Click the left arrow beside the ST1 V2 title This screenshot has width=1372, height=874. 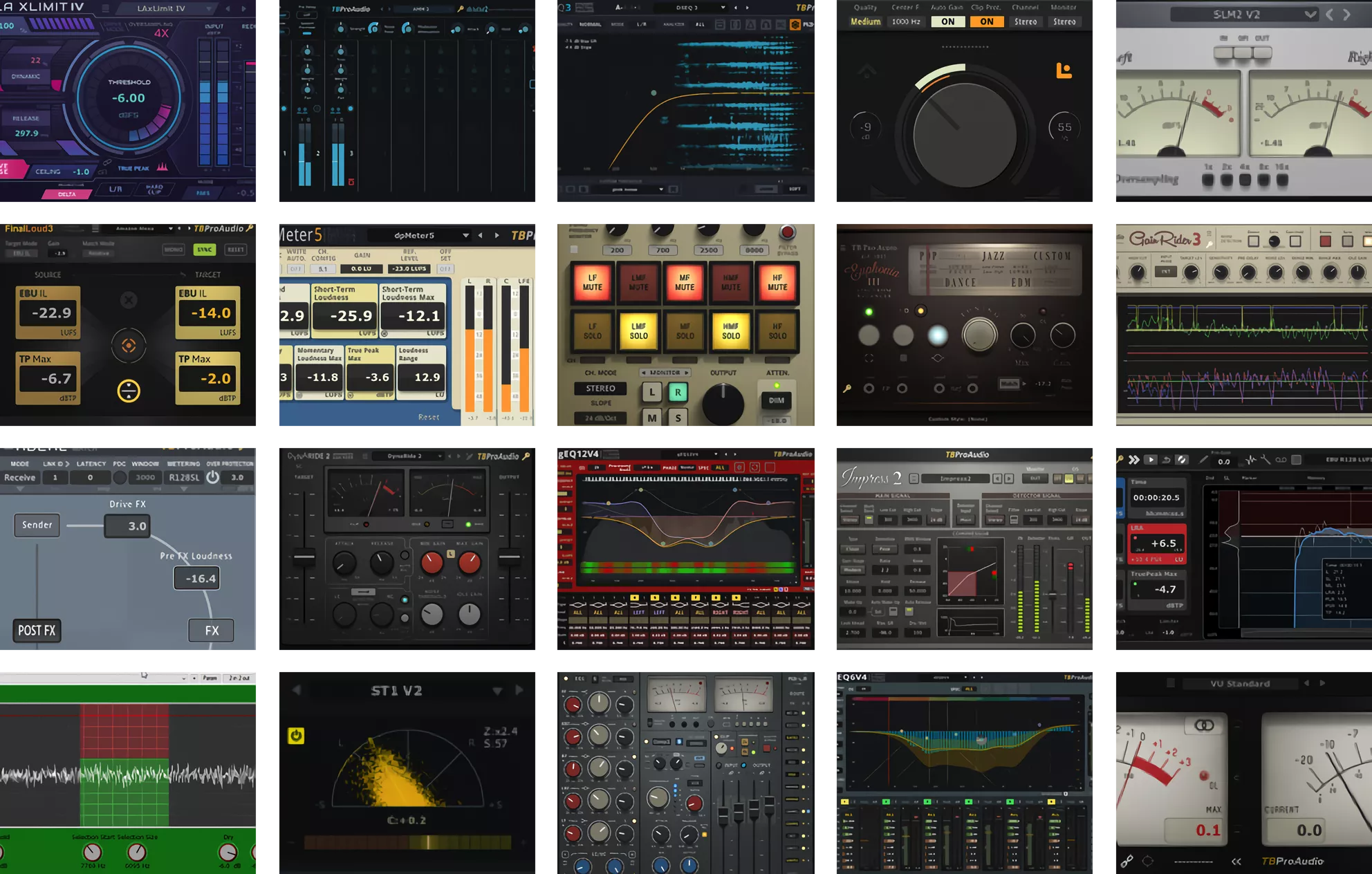click(297, 690)
